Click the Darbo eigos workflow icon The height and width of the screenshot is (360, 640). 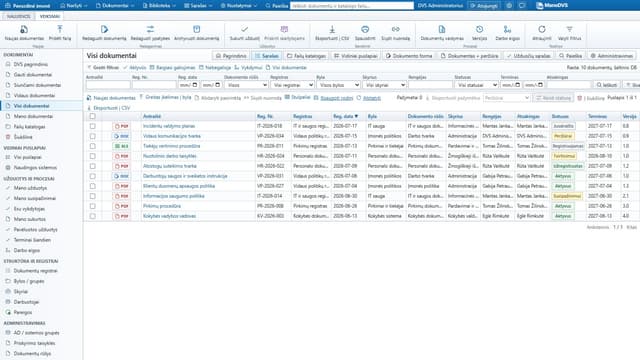pos(507,29)
